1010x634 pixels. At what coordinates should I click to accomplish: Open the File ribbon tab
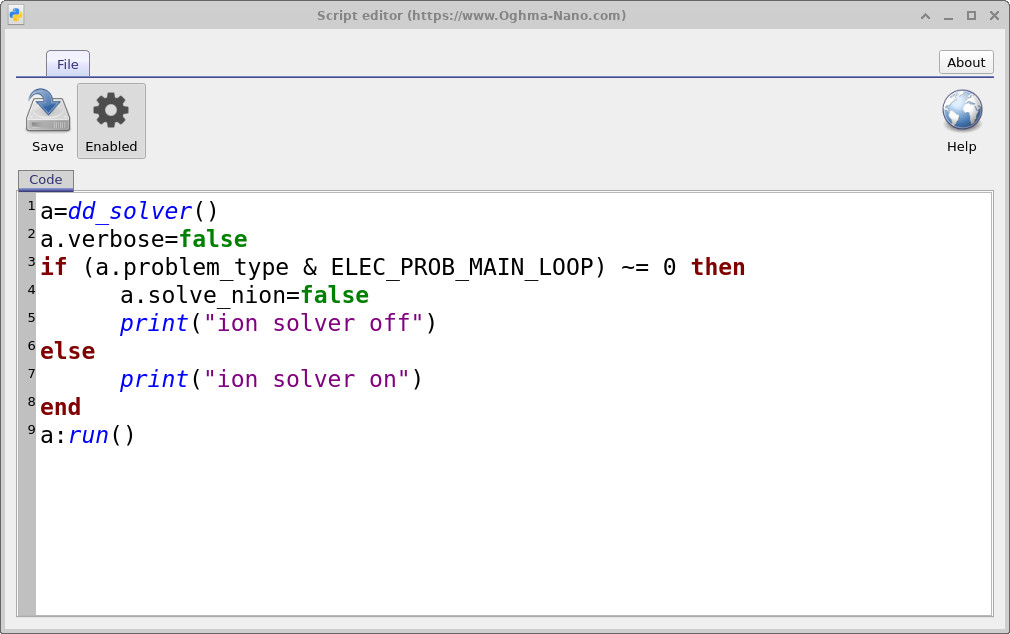tap(67, 64)
